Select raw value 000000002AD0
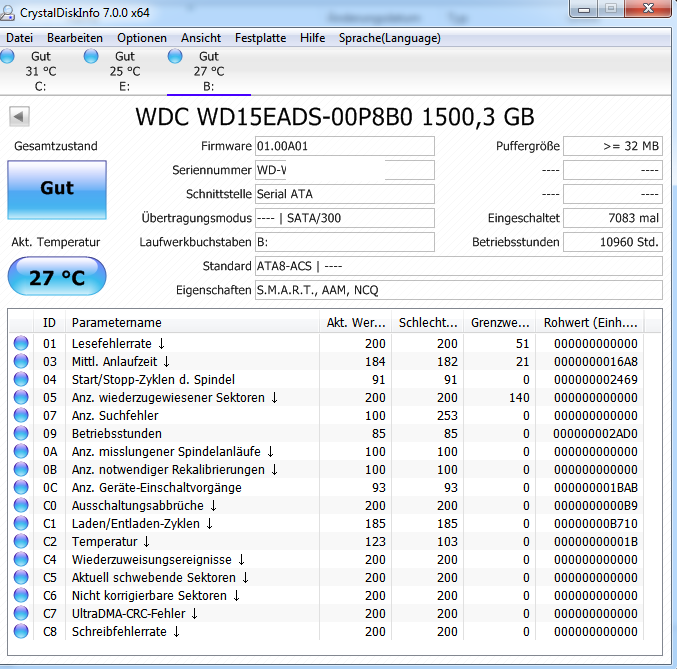This screenshot has width=677, height=669. click(x=595, y=433)
